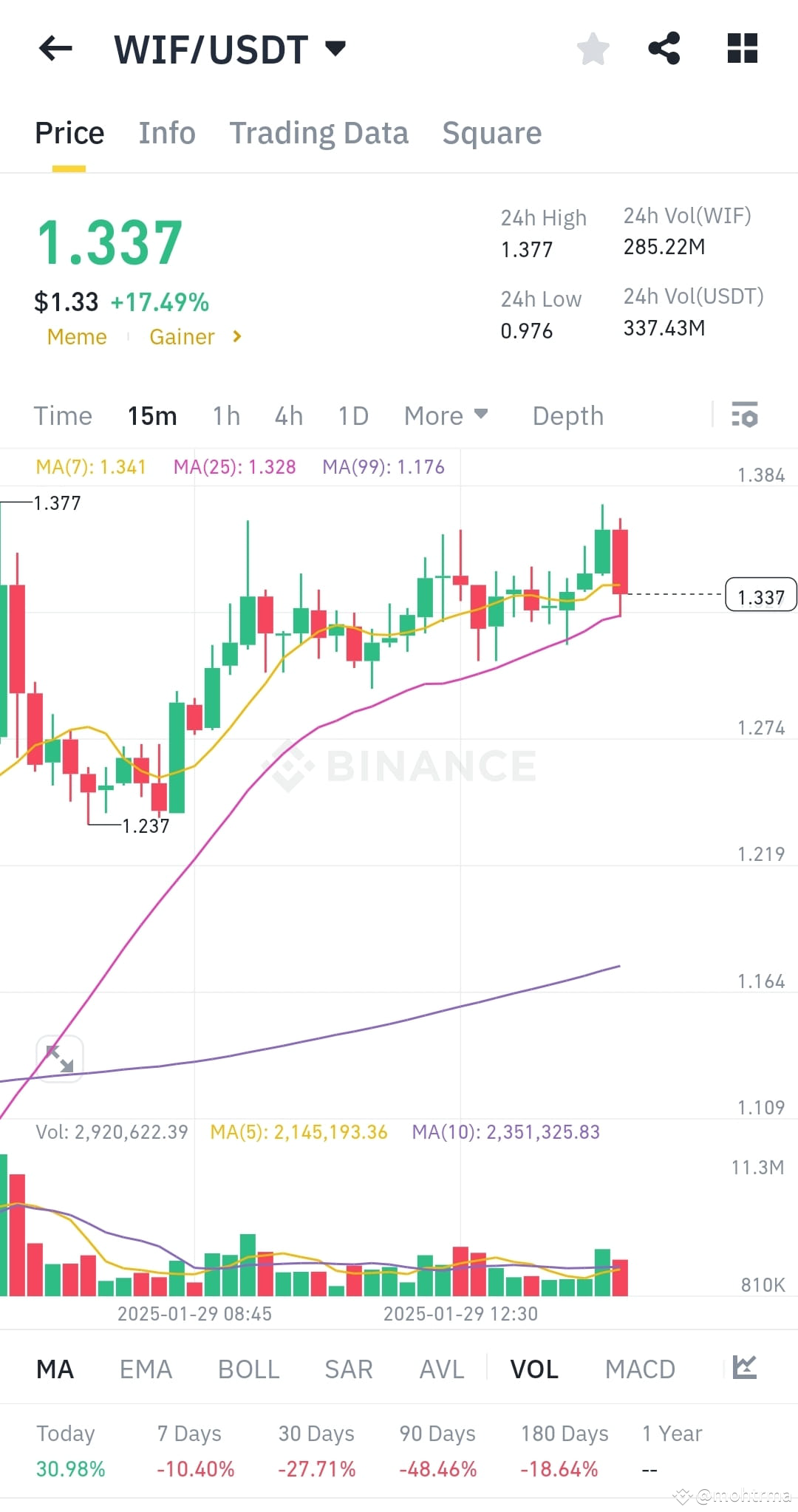Add WIF/USDT to favorites via star icon
Screen dimensions: 798x1512
pos(593,48)
